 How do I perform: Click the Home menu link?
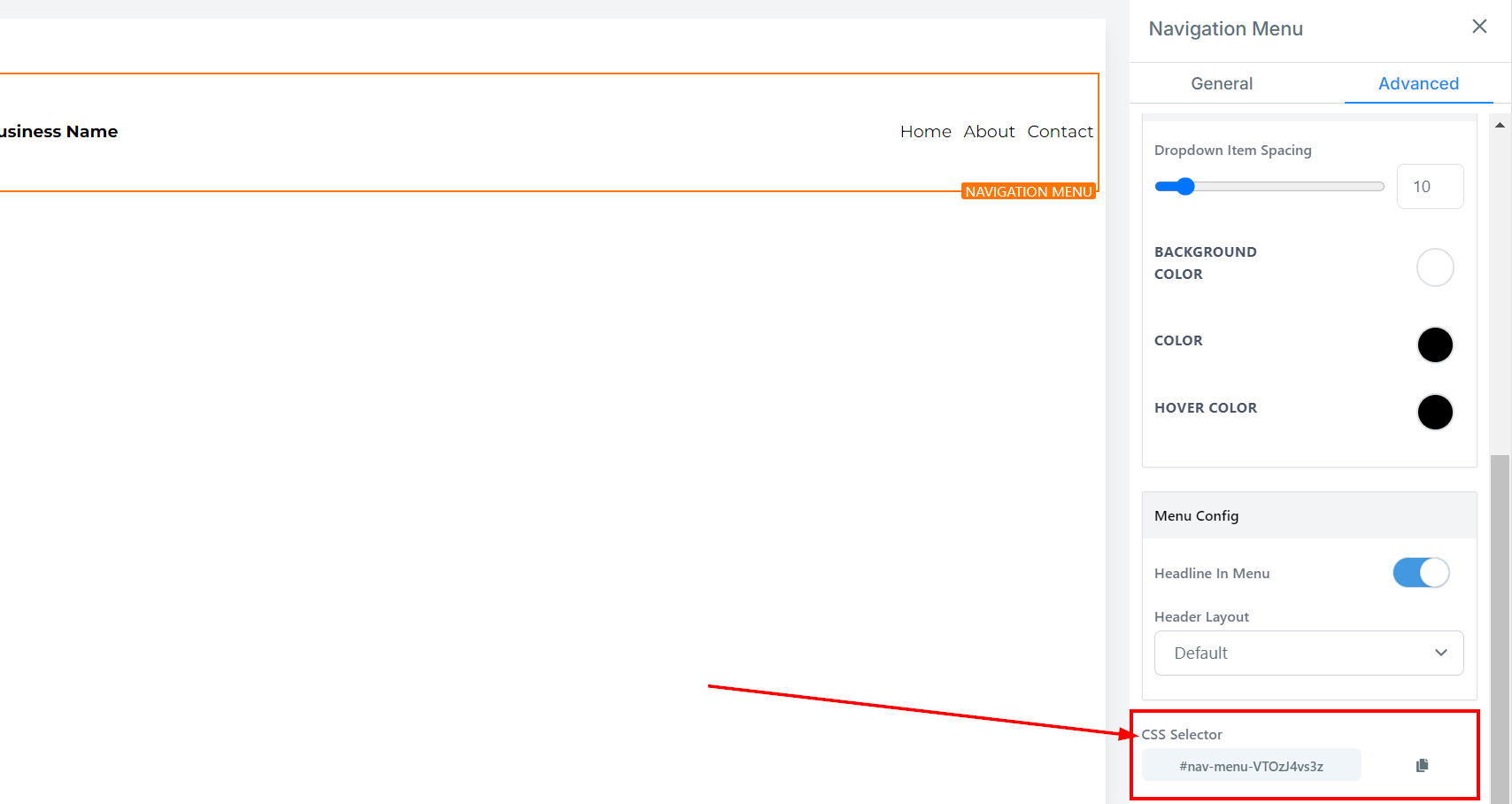point(925,131)
